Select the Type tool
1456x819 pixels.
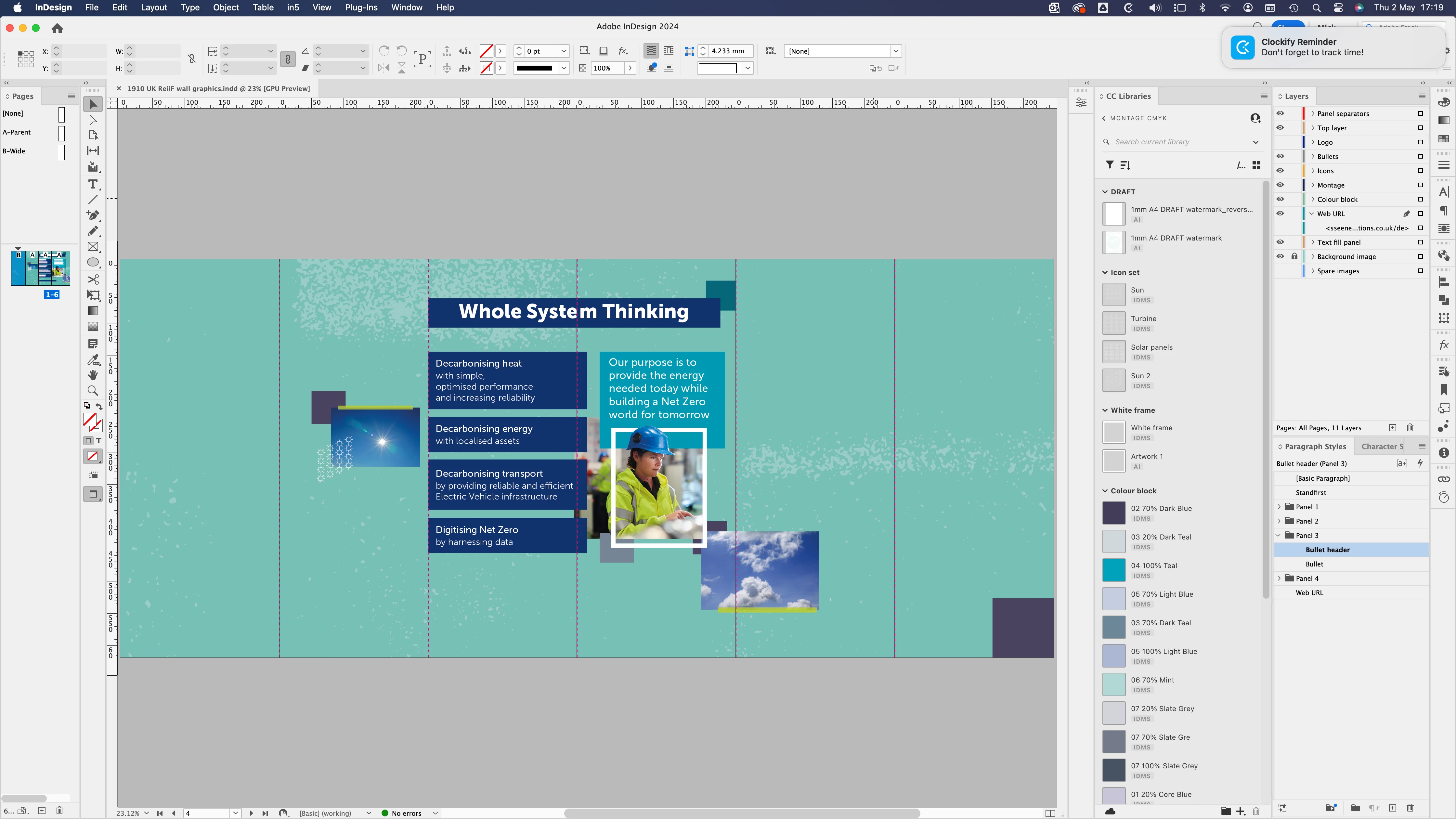point(93,184)
